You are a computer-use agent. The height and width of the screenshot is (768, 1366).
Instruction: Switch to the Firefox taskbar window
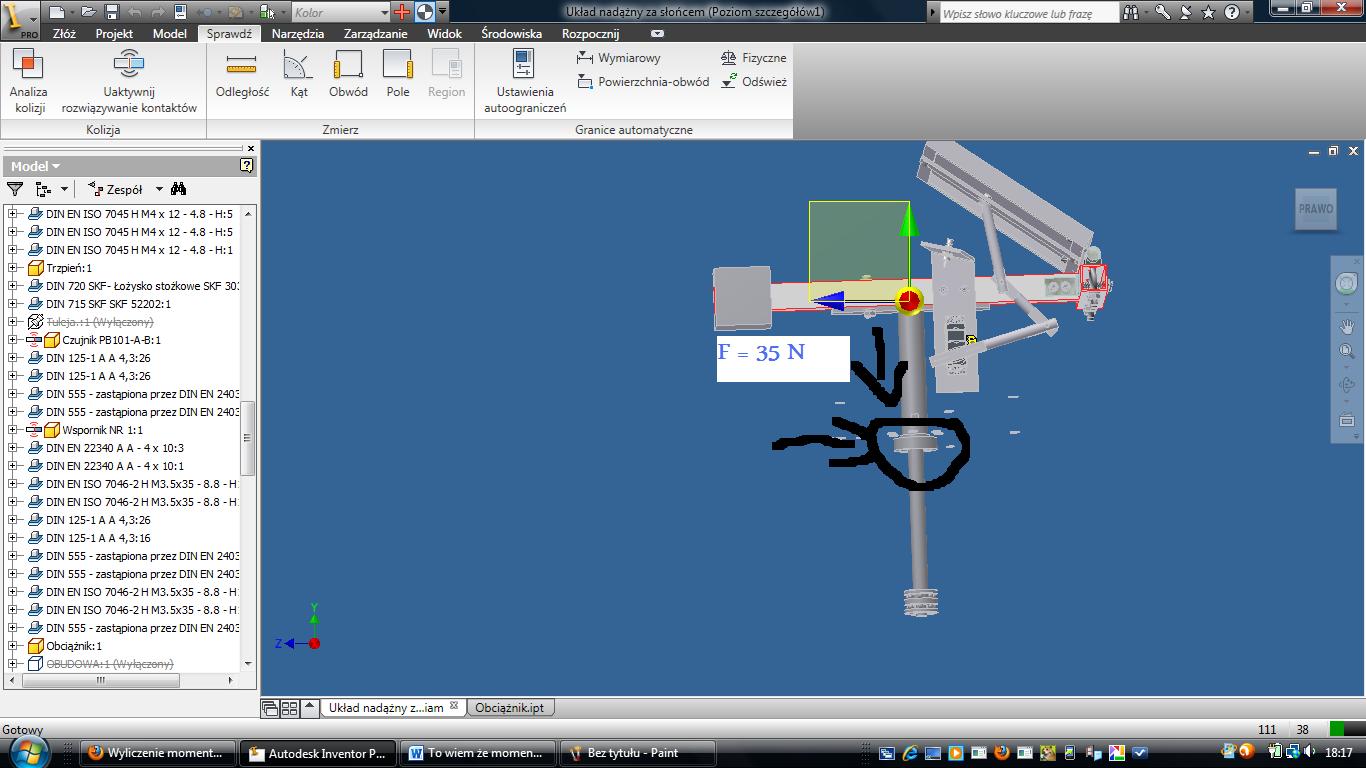158,753
